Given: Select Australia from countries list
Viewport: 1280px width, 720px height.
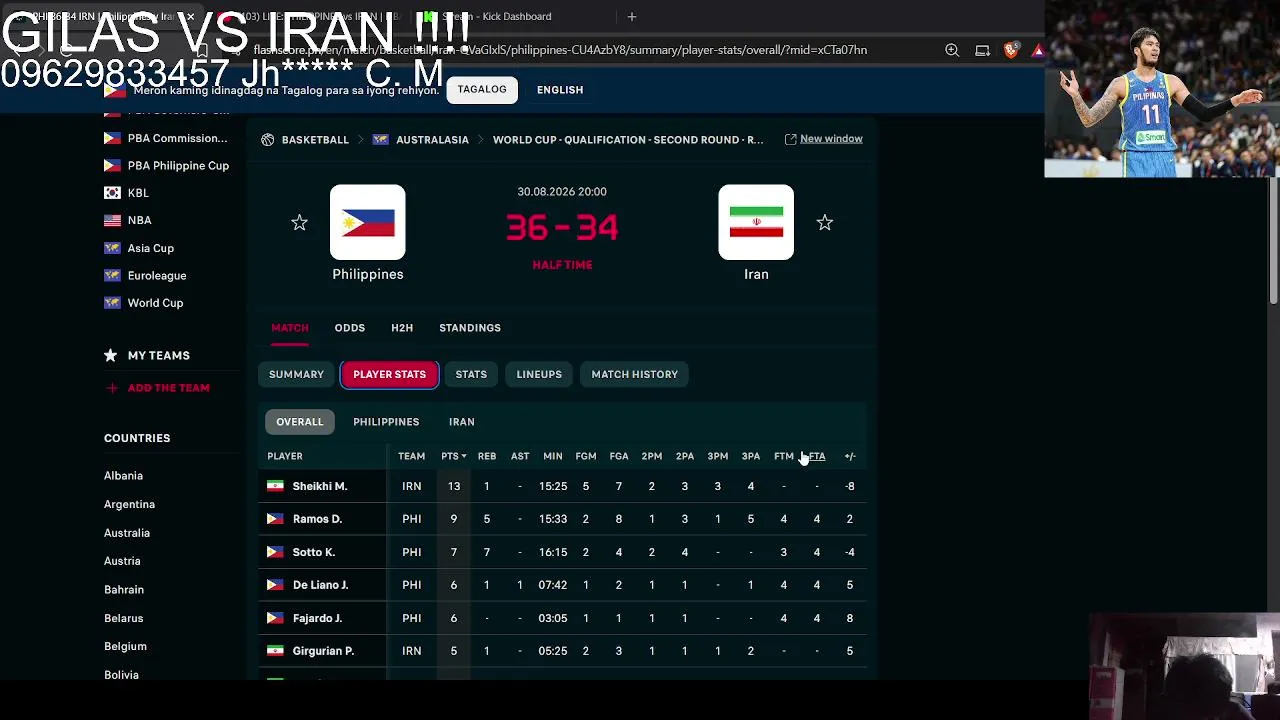Looking at the screenshot, I should (127, 533).
